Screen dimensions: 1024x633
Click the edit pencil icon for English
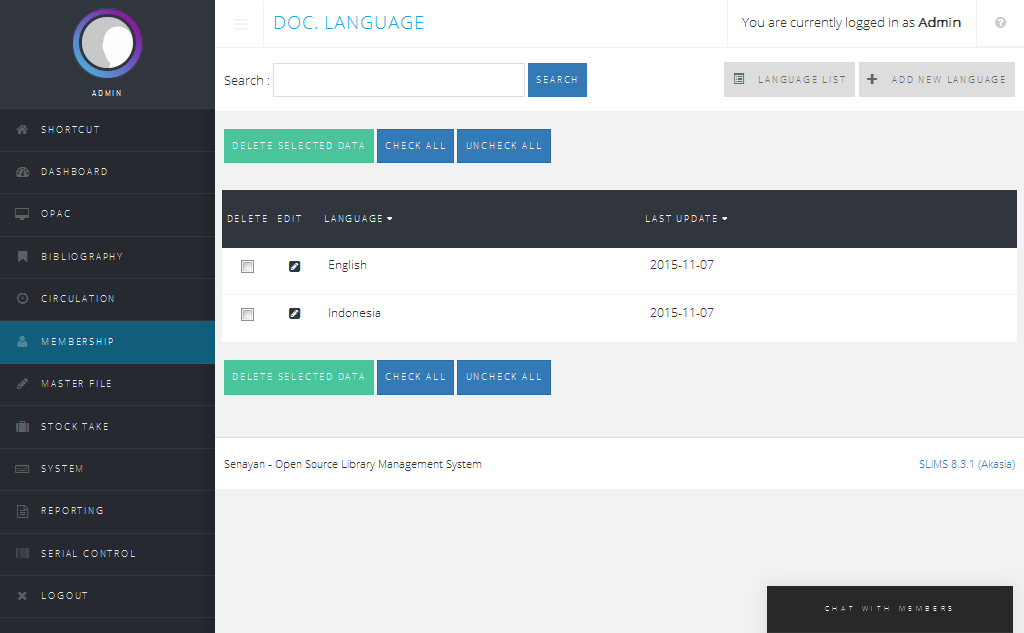tap(294, 266)
